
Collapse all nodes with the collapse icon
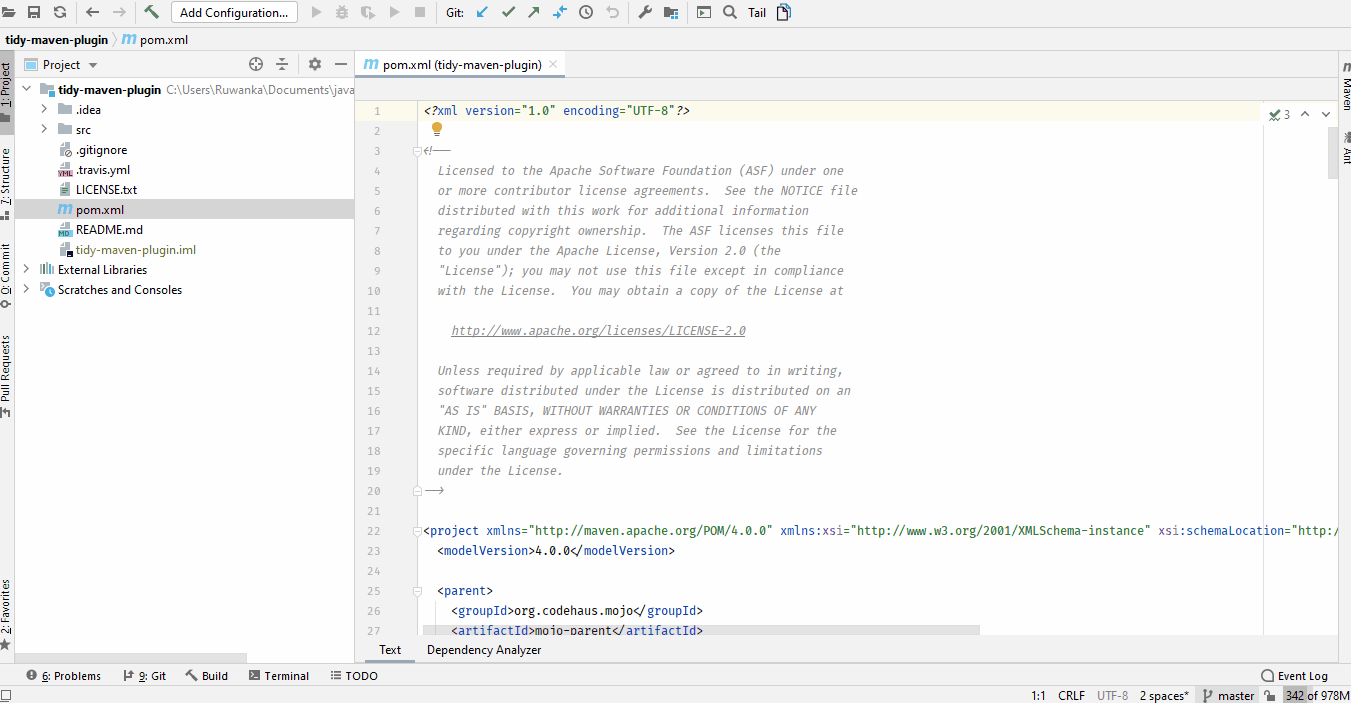click(281, 63)
